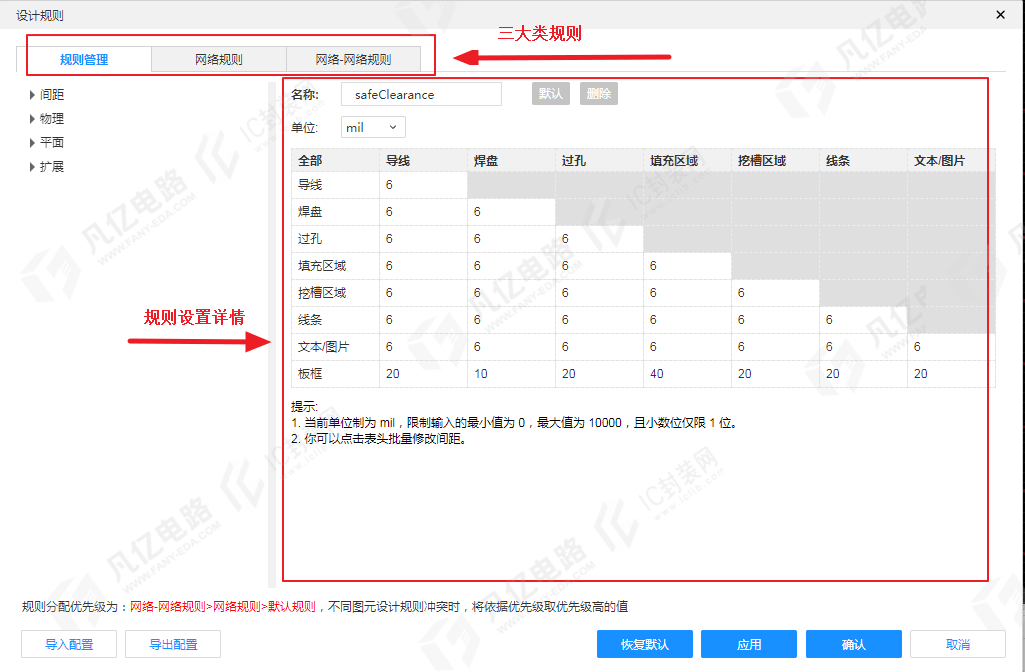The height and width of the screenshot is (672, 1025).
Task: Switch to the 规则管理 tab
Action: (84, 59)
